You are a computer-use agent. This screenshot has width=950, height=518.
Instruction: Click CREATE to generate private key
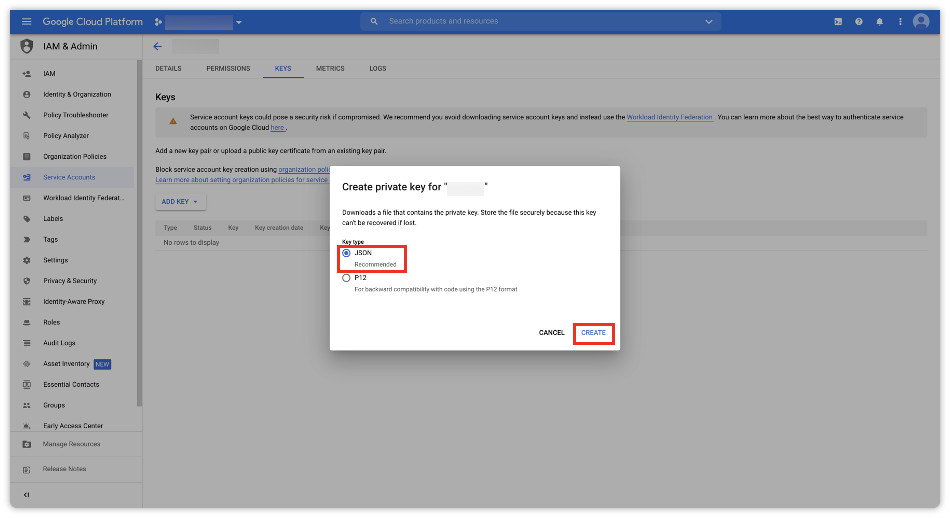pyautogui.click(x=593, y=333)
